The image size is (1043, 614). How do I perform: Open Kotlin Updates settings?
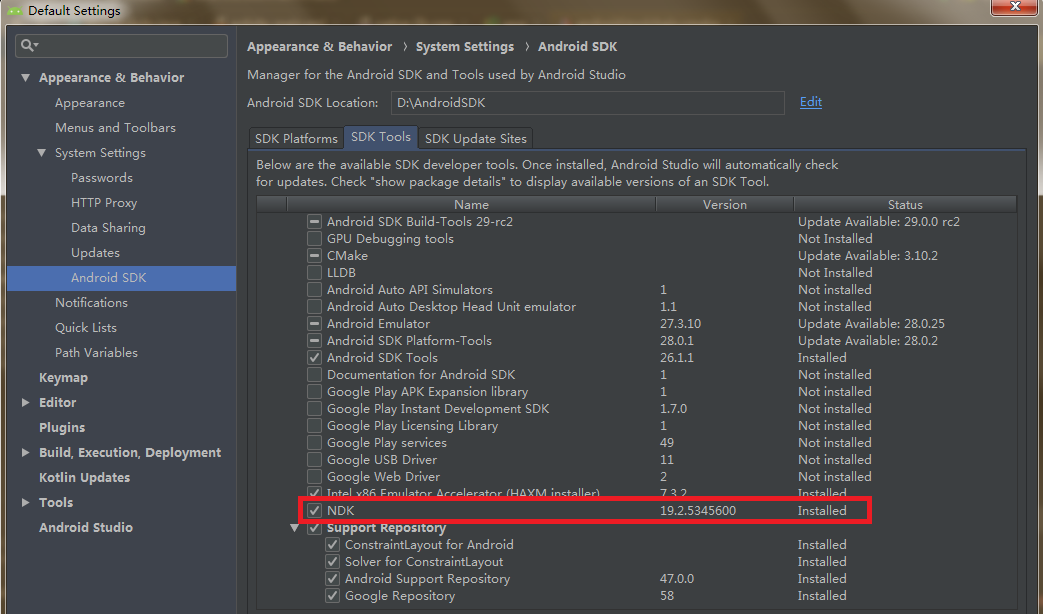[84, 477]
